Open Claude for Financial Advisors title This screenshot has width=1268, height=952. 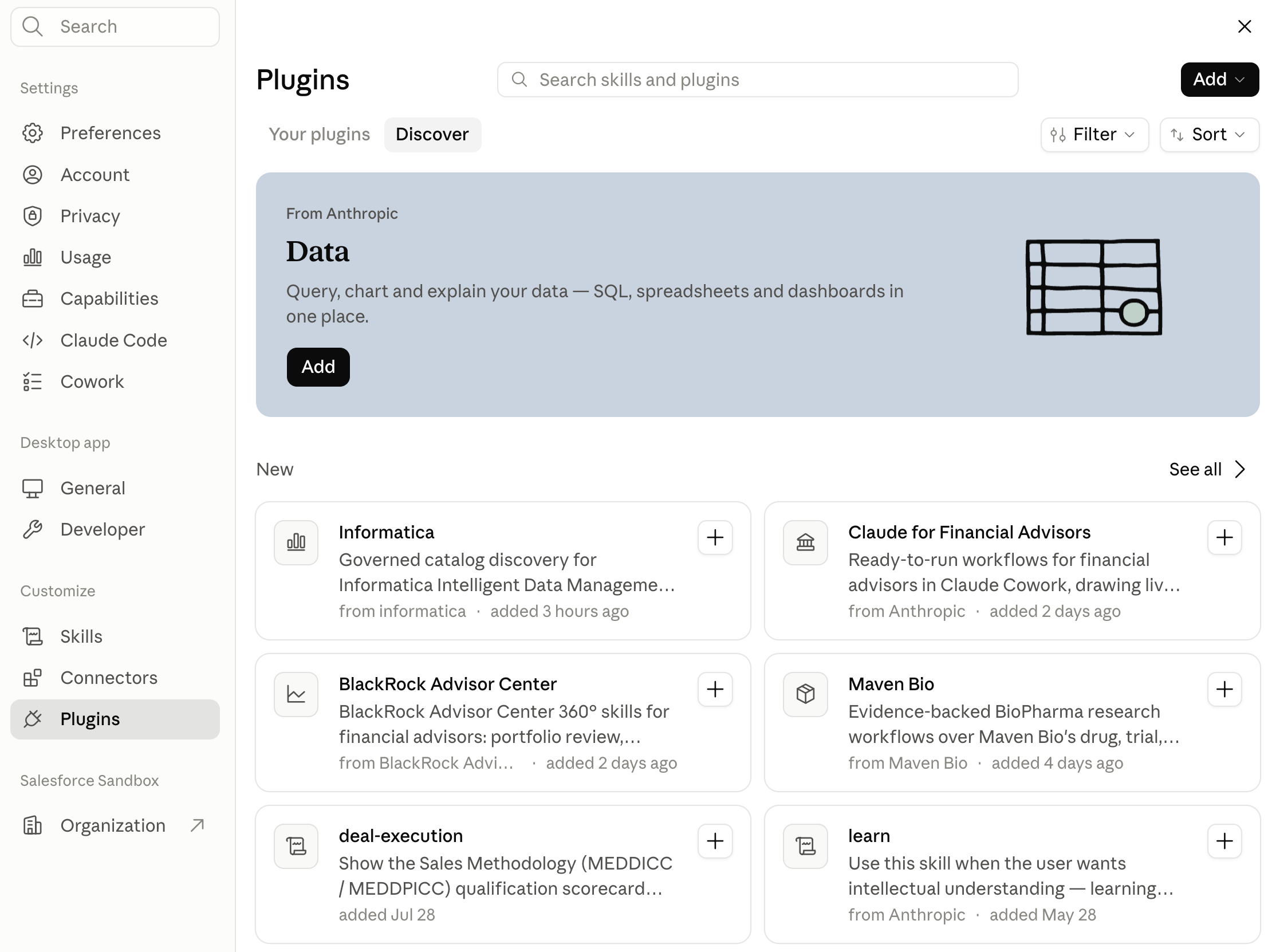pyautogui.click(x=970, y=532)
